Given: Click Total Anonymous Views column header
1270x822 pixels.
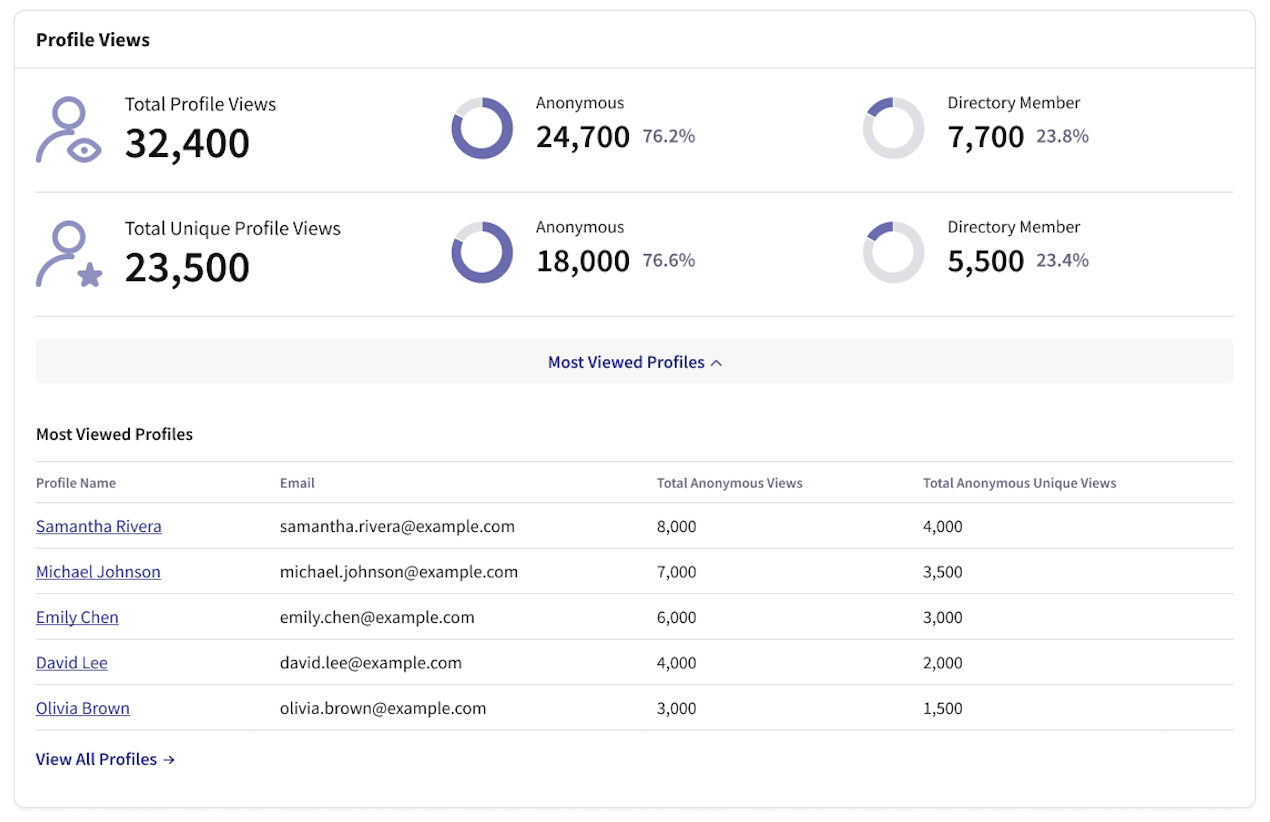Looking at the screenshot, I should coord(730,483).
